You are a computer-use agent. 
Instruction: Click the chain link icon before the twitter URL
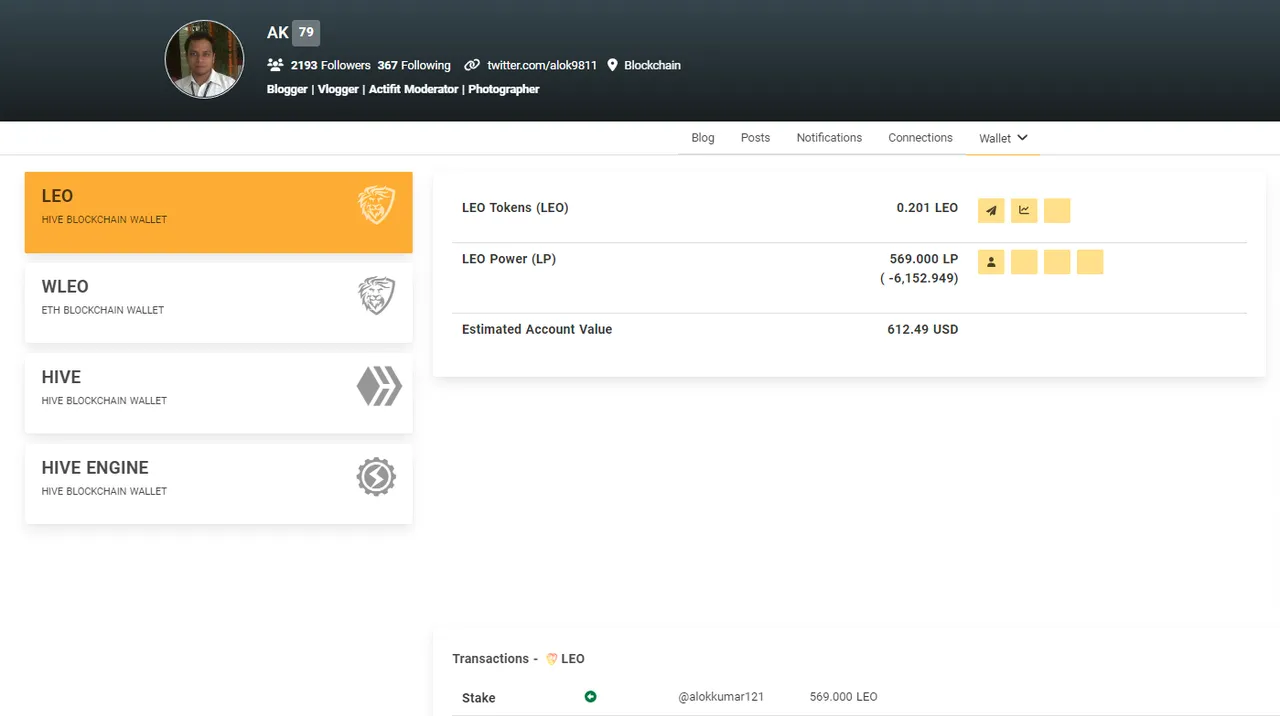click(x=472, y=65)
